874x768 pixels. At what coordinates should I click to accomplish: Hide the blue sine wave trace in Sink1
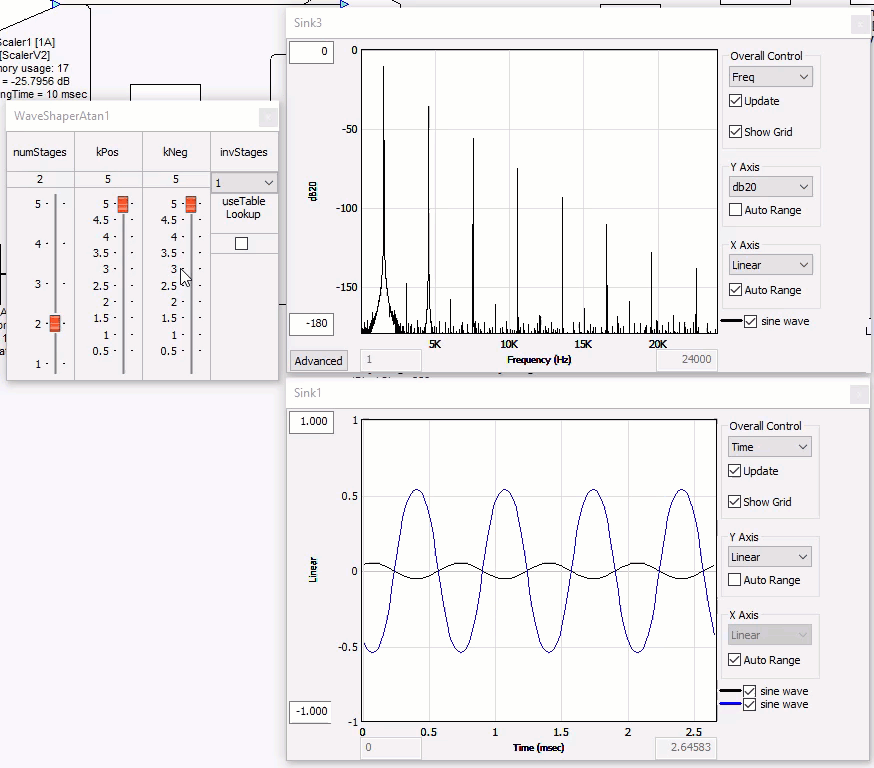[750, 705]
